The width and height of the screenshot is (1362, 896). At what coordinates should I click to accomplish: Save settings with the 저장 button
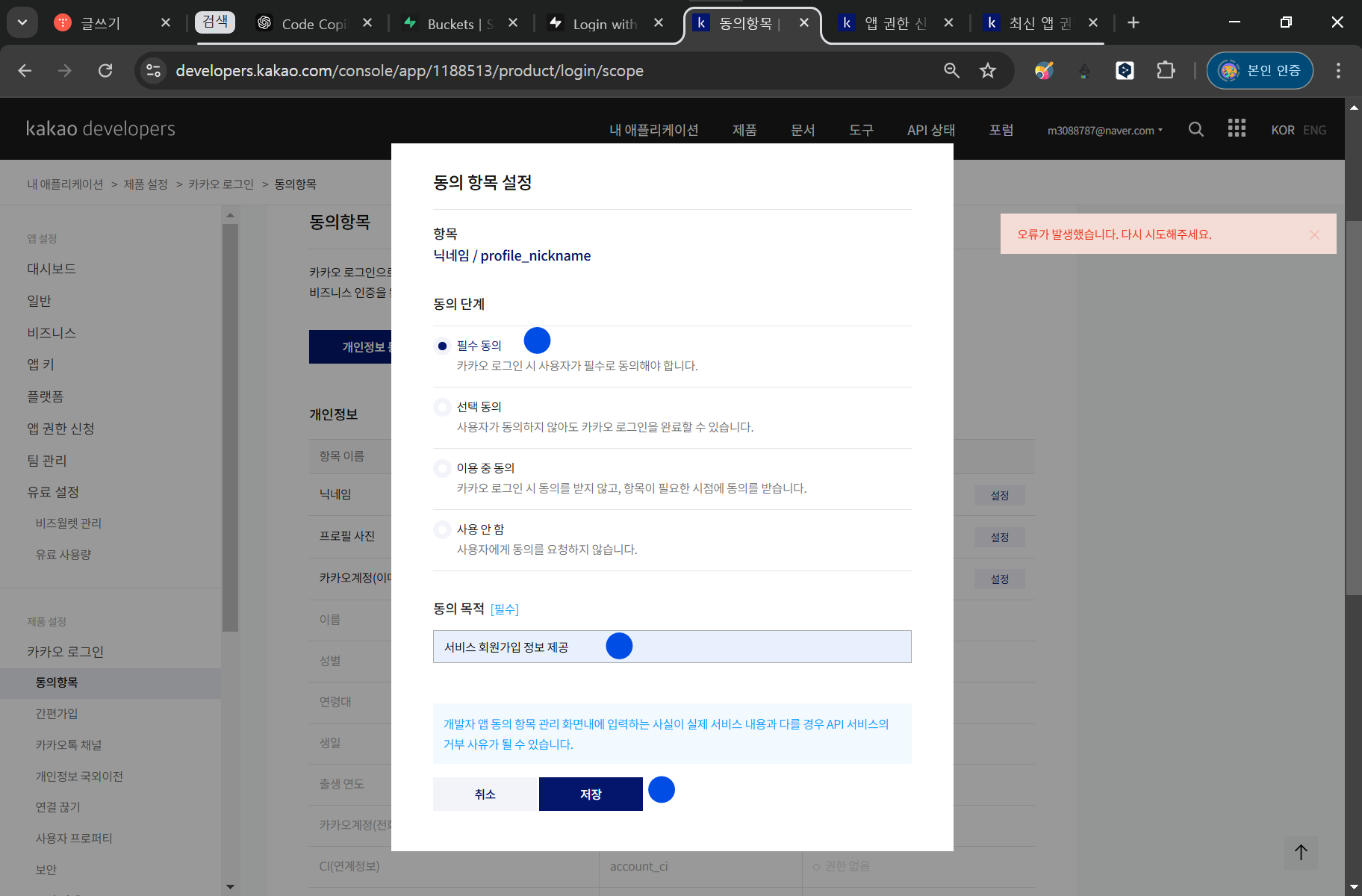coord(591,794)
